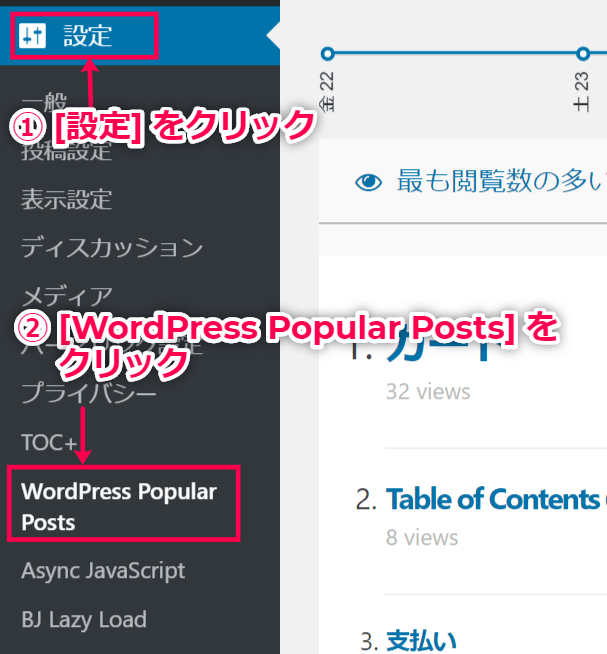The height and width of the screenshot is (654, 607).
Task: Open 表示設定 reading settings
Action: coord(66,199)
